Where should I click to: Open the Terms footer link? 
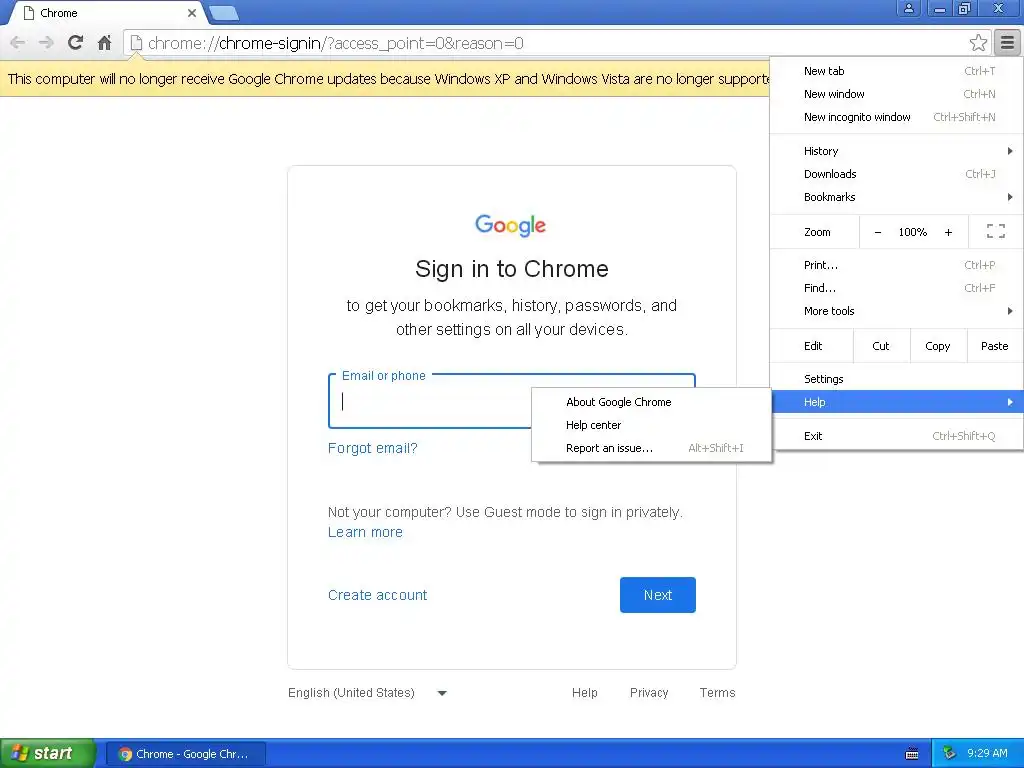point(717,692)
